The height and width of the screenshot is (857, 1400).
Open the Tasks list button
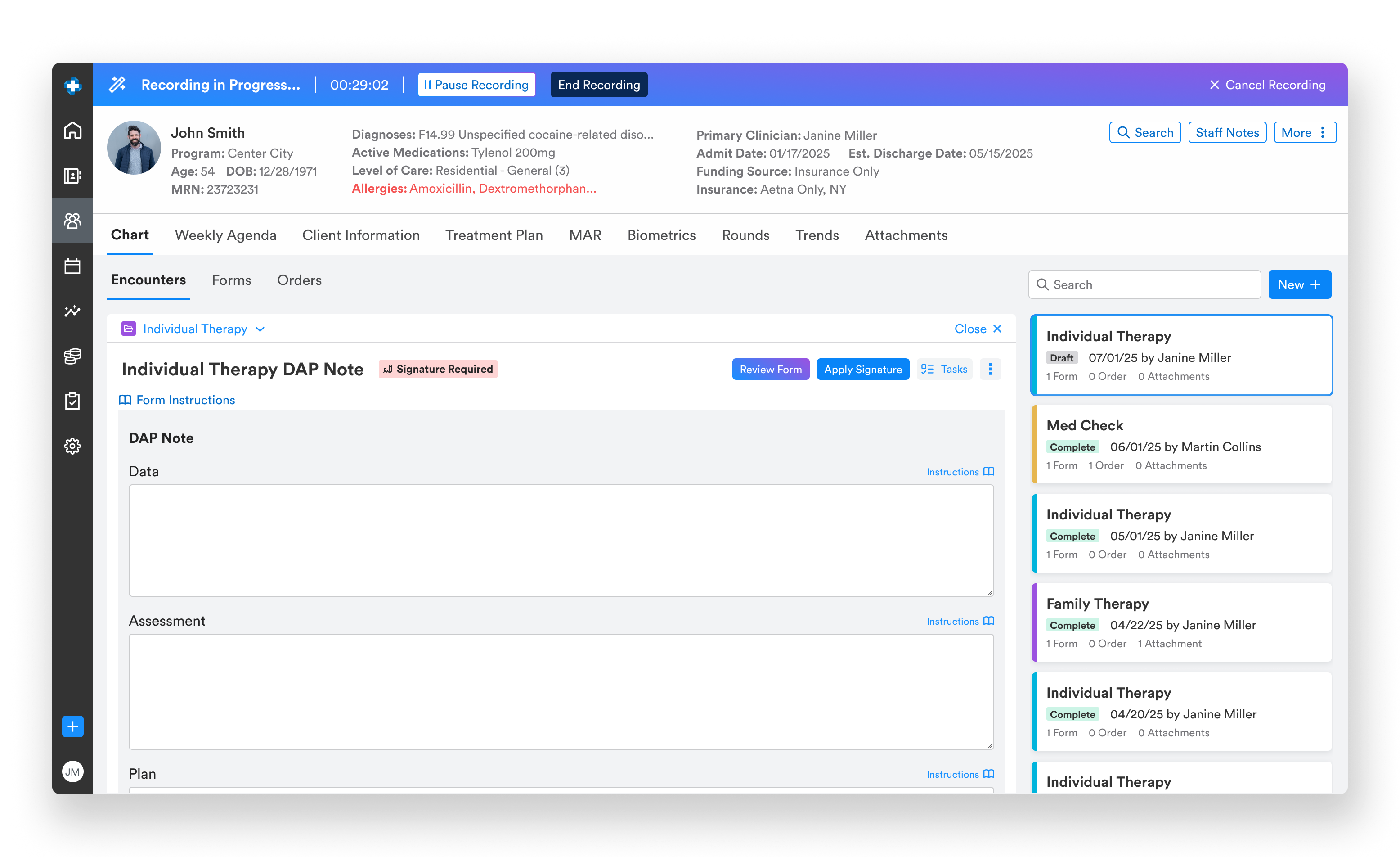944,369
